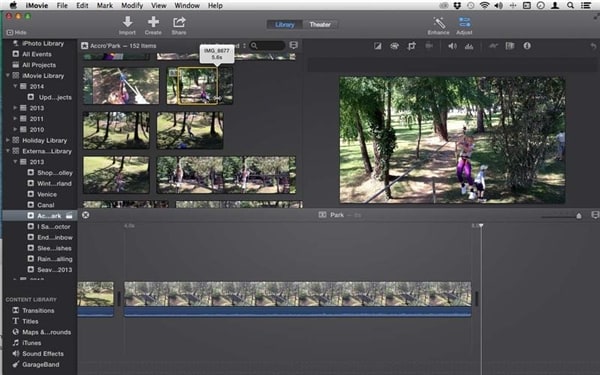The width and height of the screenshot is (600, 375).
Task: Click the revert adjustments arrow
Action: [593, 46]
